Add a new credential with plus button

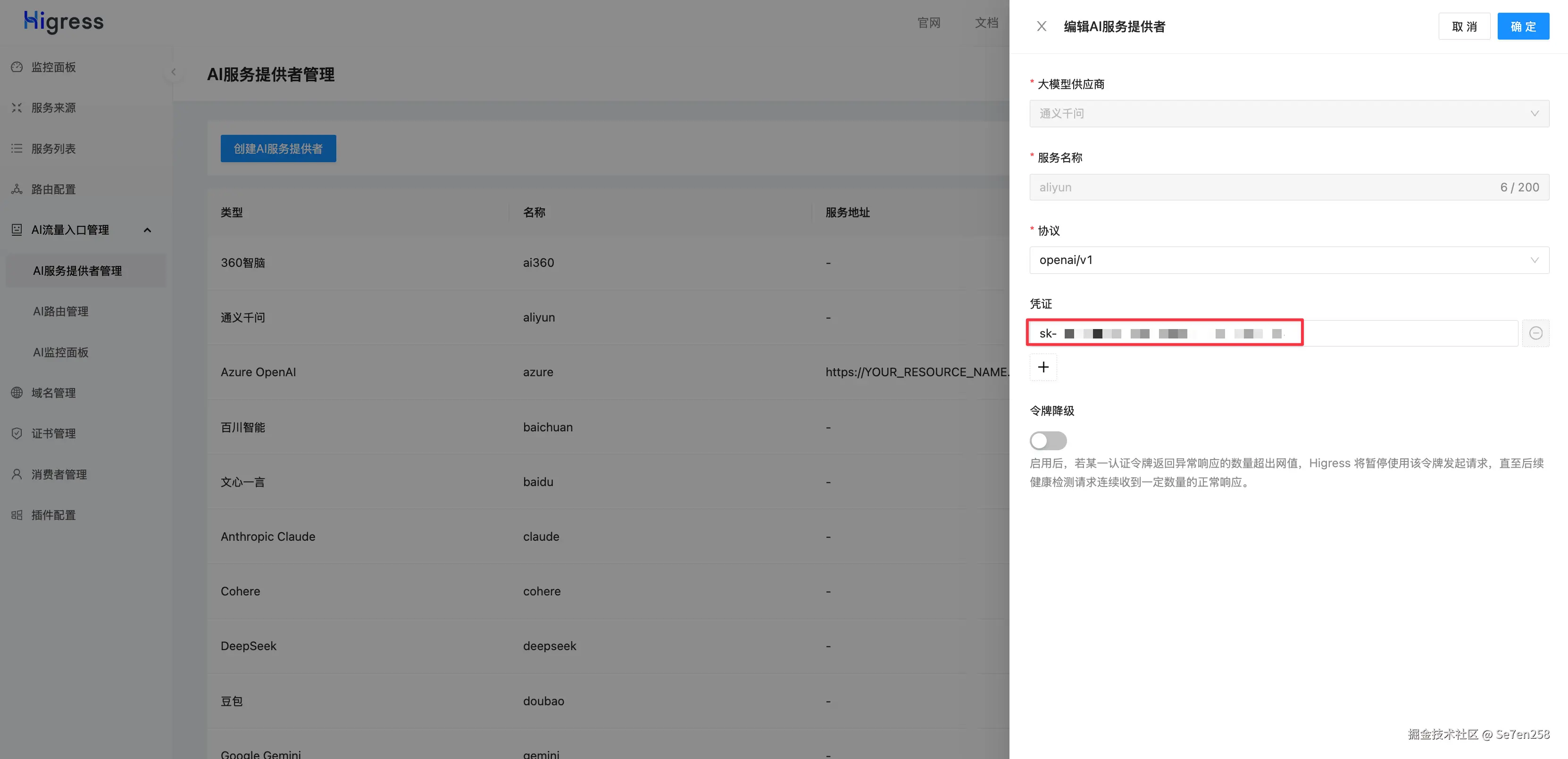1043,367
